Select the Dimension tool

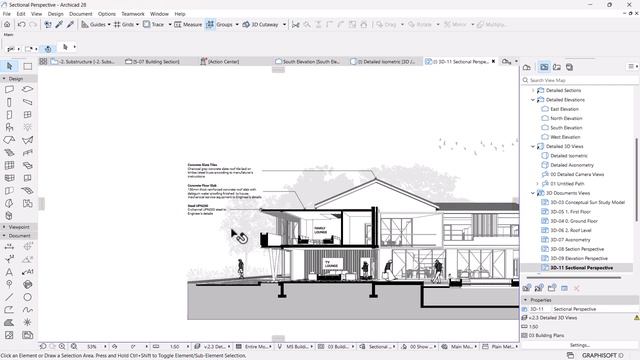9,247
